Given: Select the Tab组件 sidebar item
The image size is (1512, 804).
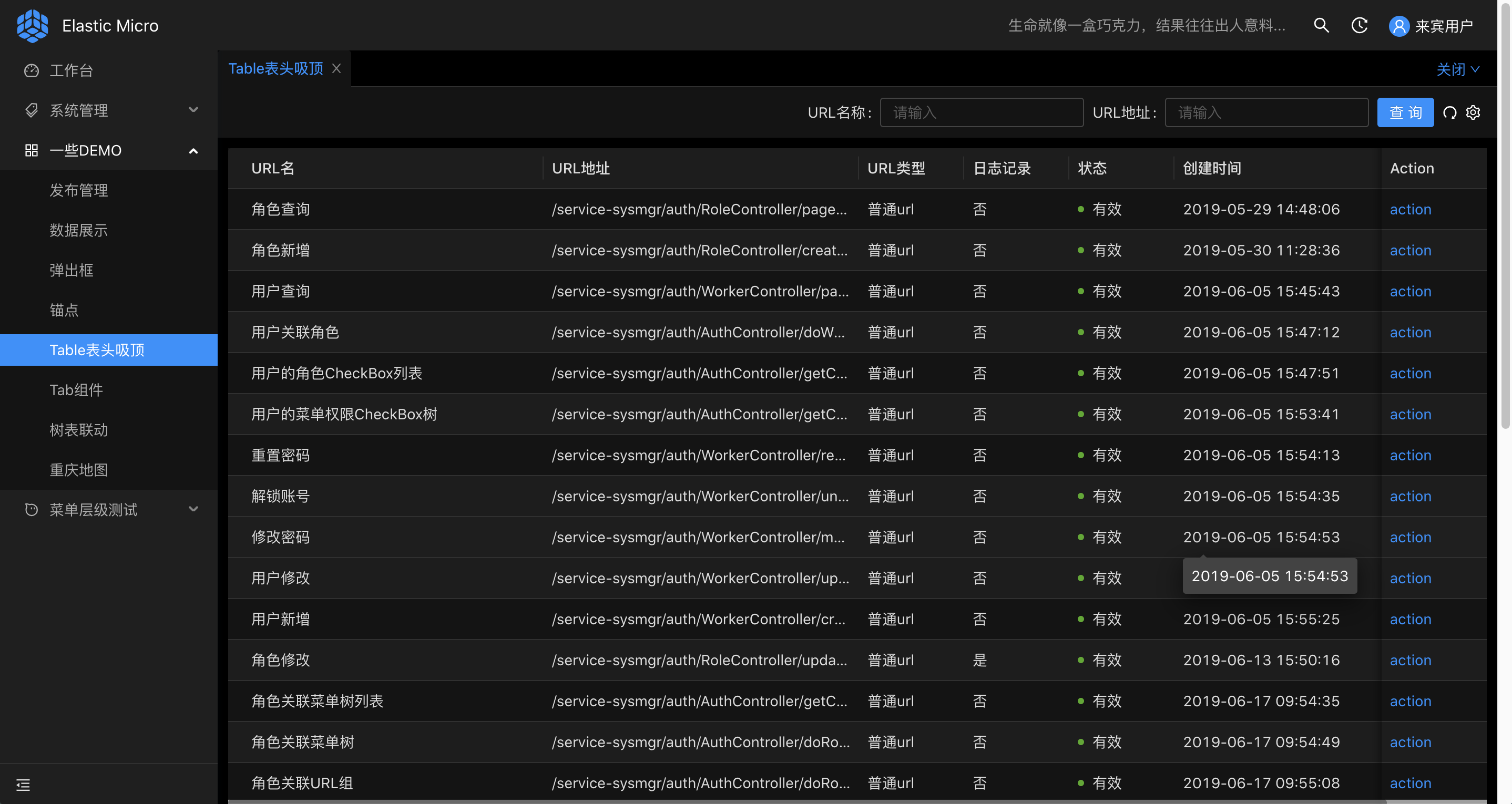Looking at the screenshot, I should (x=76, y=390).
